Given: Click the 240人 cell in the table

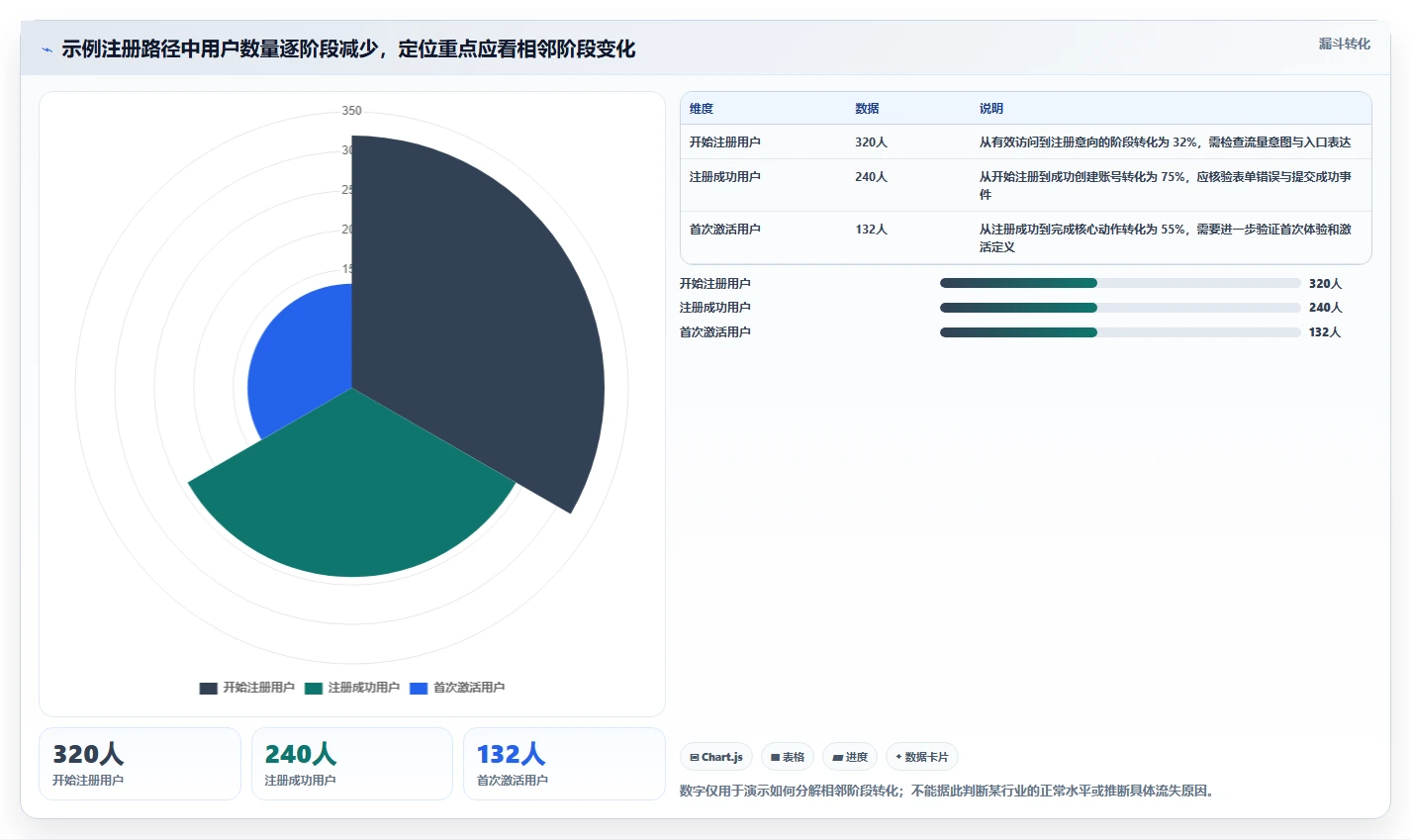Looking at the screenshot, I should click(x=872, y=177).
